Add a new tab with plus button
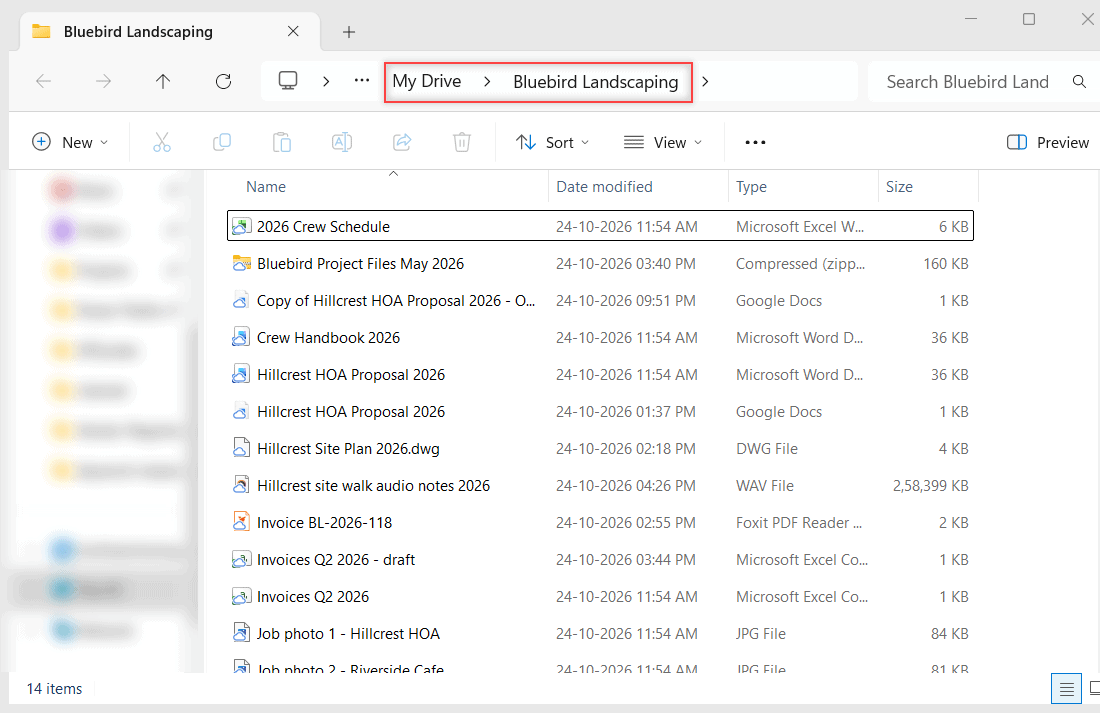The height and width of the screenshot is (713, 1100). pyautogui.click(x=349, y=32)
